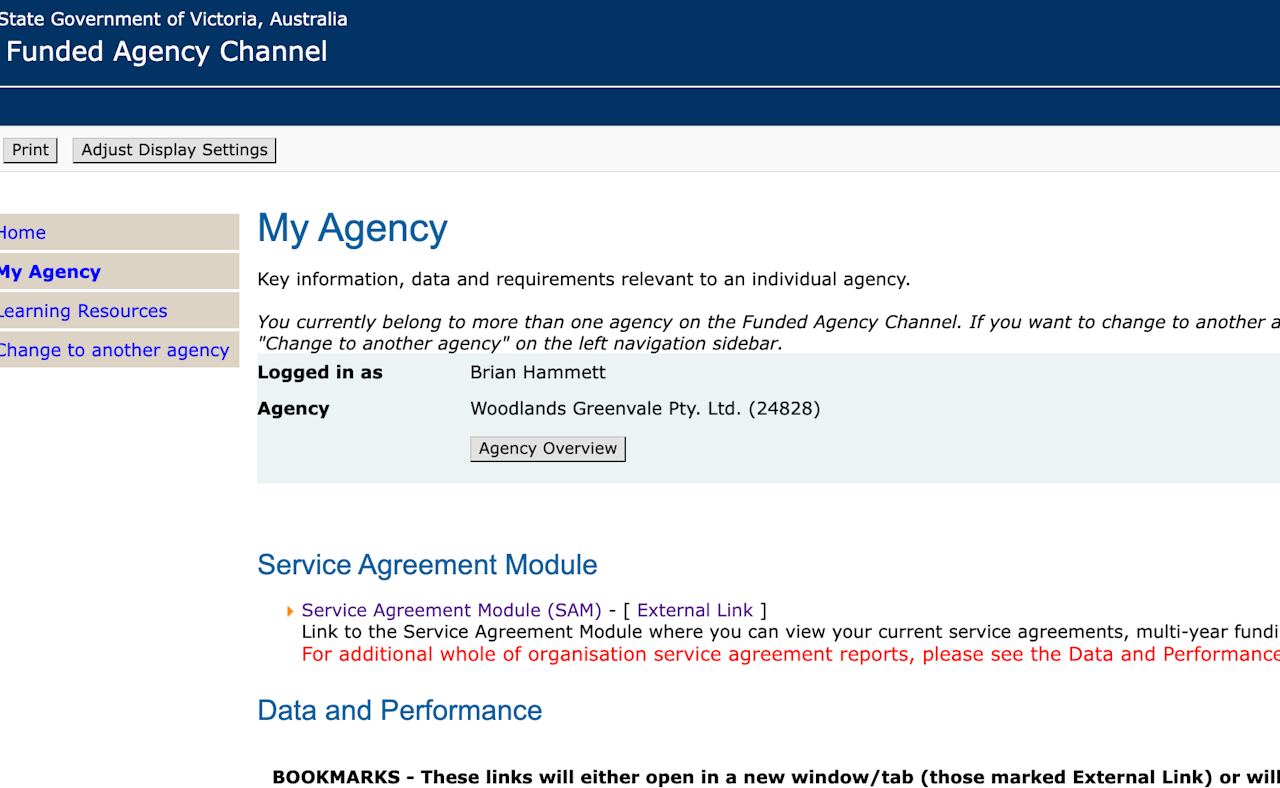The width and height of the screenshot is (1280, 788).
Task: Click the logged-in name Brian Hammett
Action: (x=538, y=373)
